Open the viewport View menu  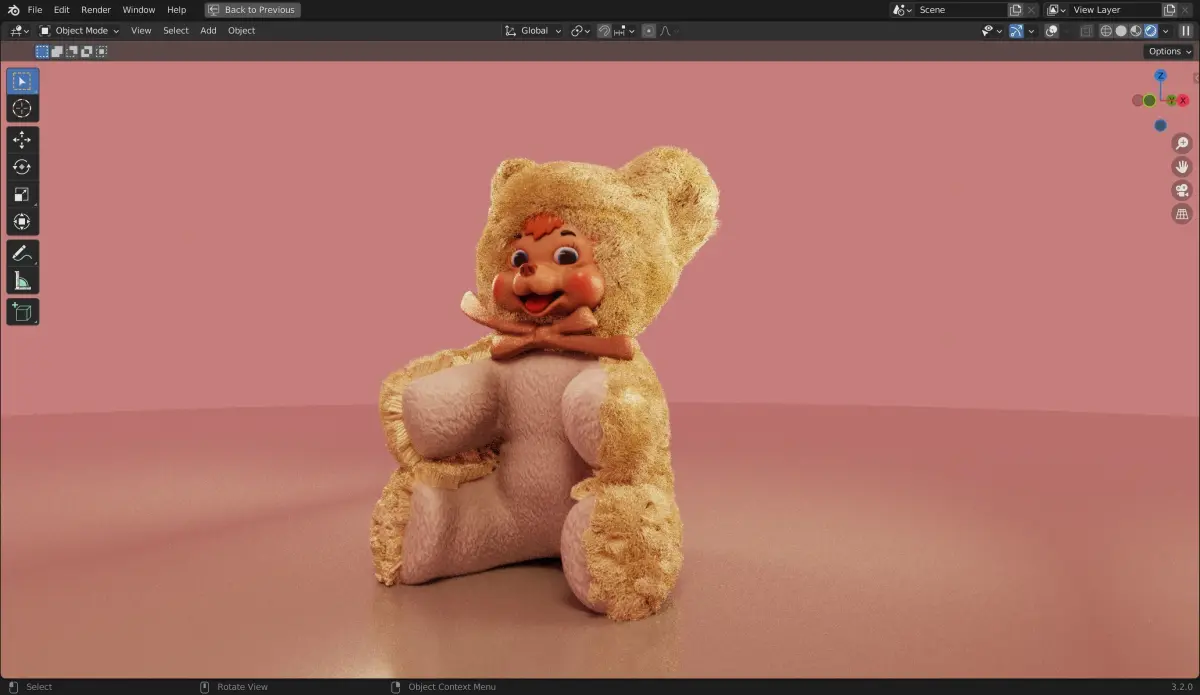[x=141, y=31]
